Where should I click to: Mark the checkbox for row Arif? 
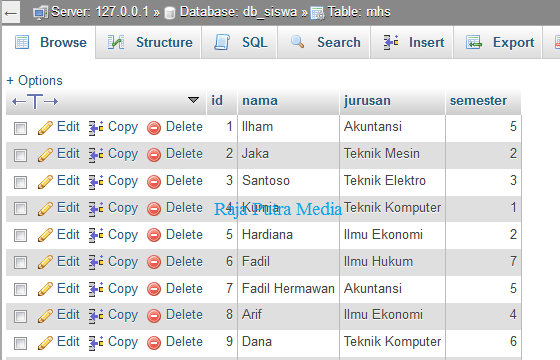20,316
